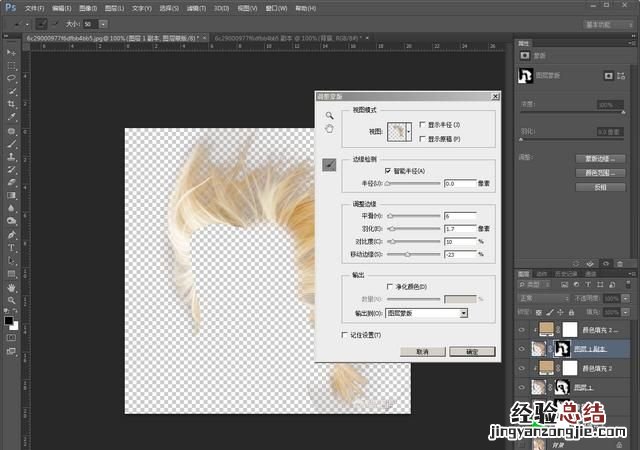Select the Zoom tool in toolbox

point(11,301)
